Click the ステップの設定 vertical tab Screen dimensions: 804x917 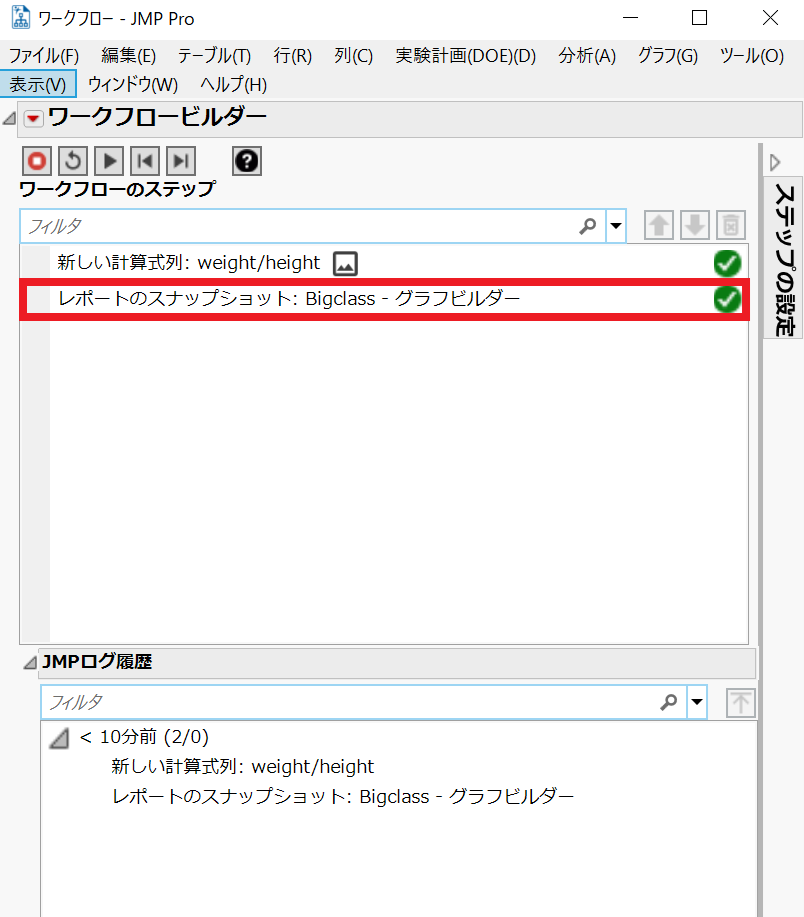pyautogui.click(x=784, y=258)
